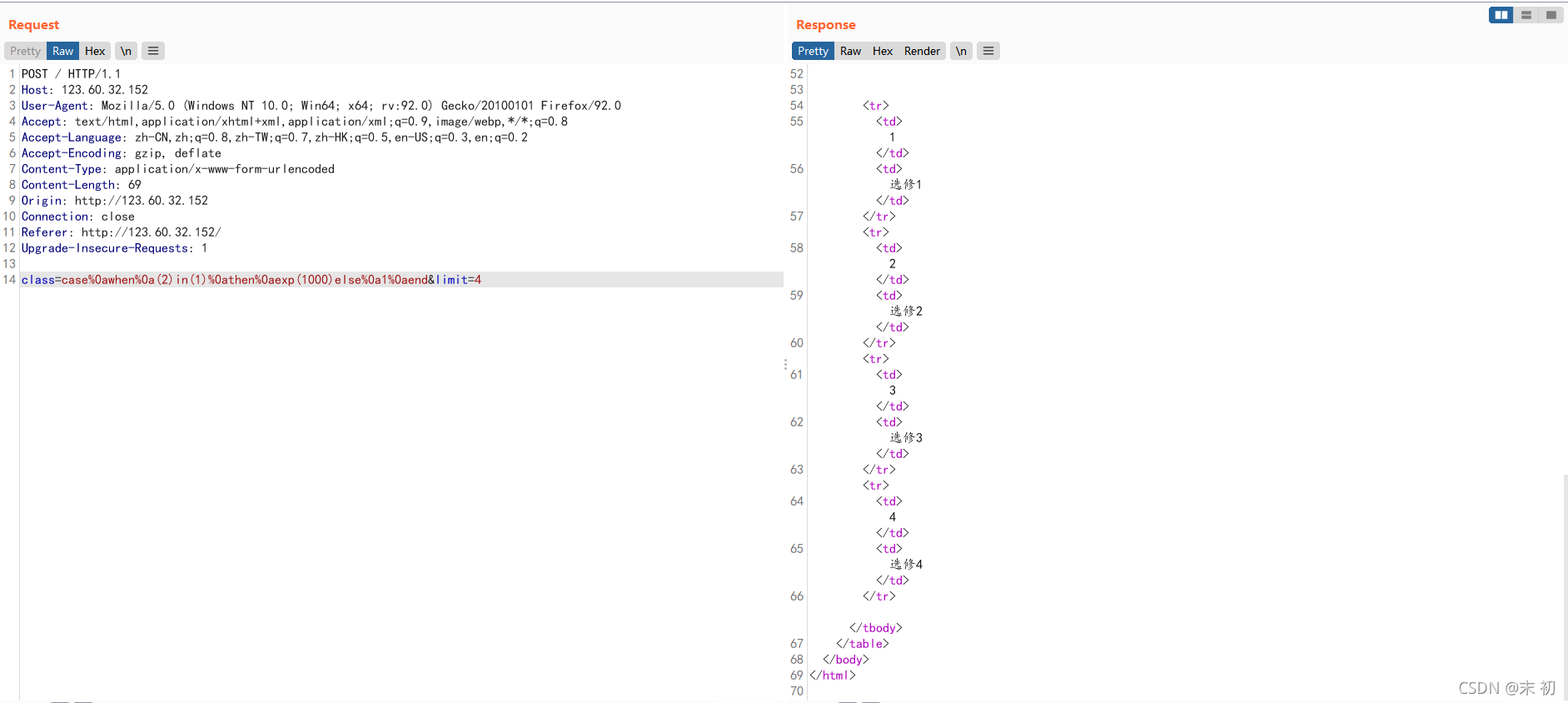Click the Accept-Language header line

275,137
